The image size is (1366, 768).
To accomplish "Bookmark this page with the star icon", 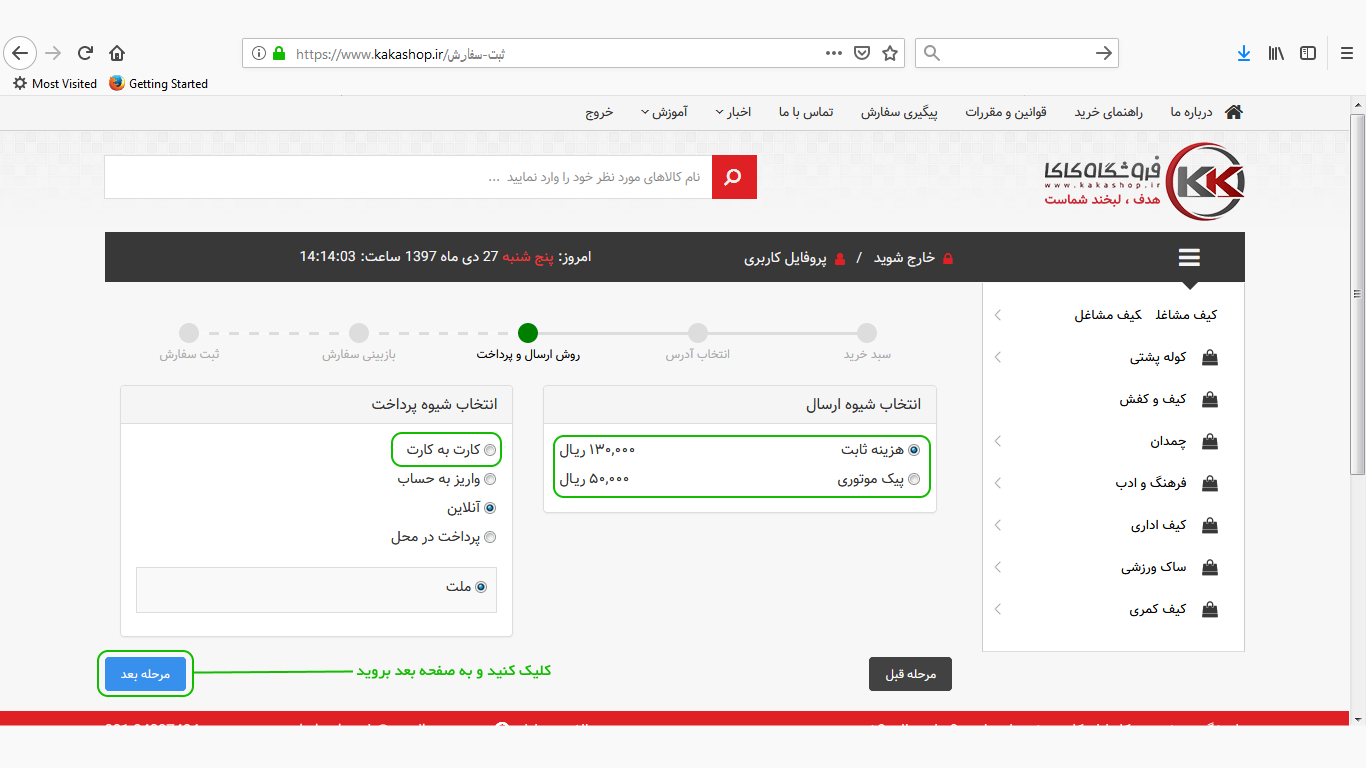I will [890, 53].
